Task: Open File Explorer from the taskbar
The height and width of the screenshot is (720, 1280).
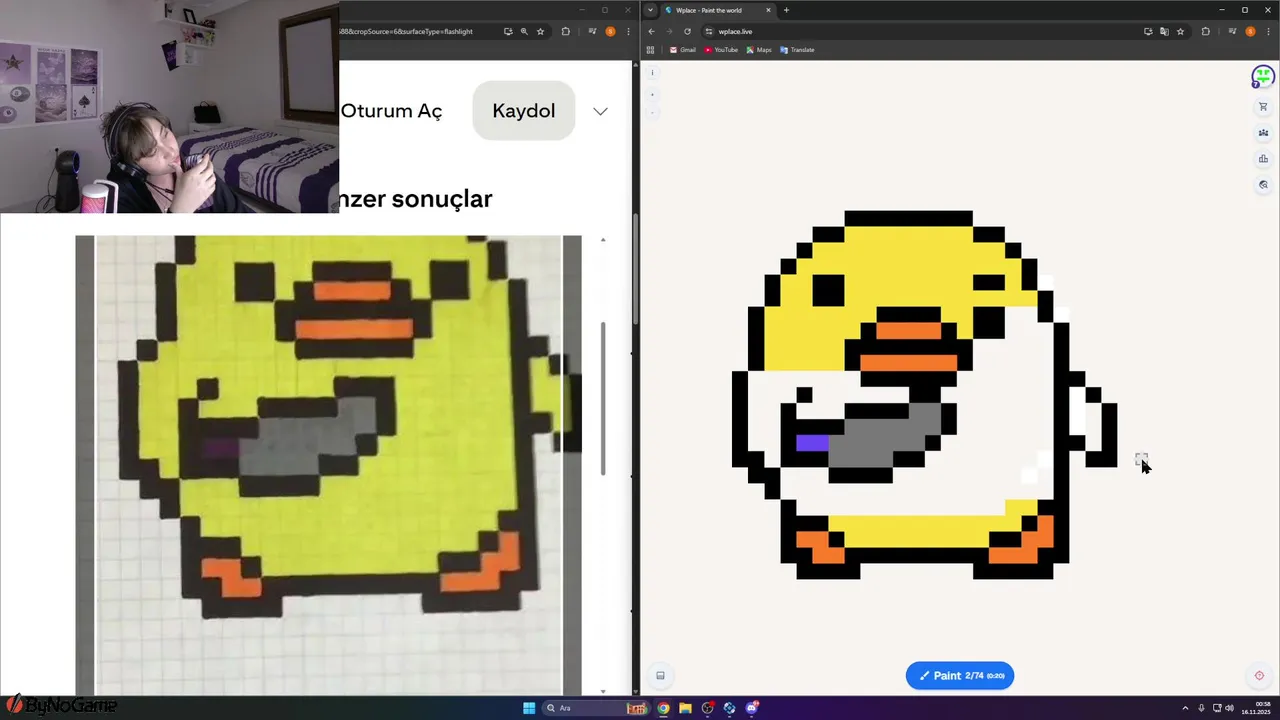Action: (685, 708)
